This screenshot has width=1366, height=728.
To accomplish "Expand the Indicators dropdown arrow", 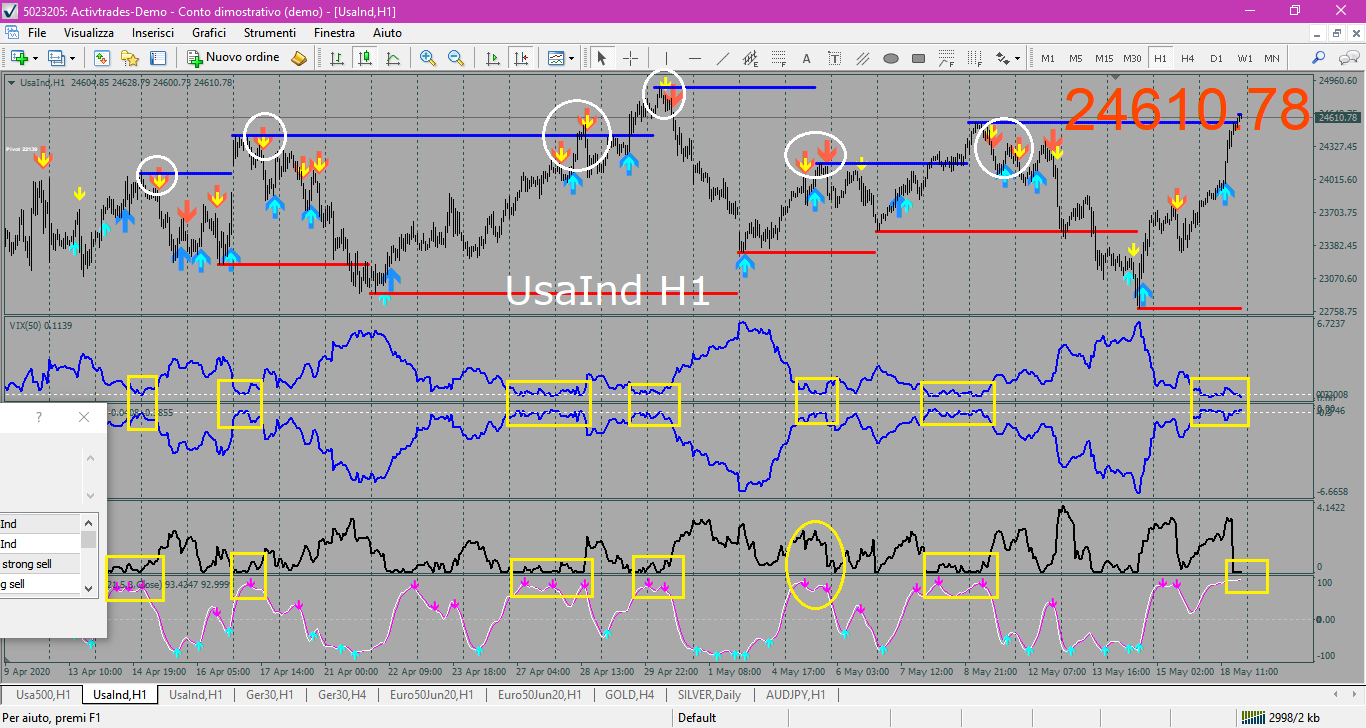I will pyautogui.click(x=571, y=58).
